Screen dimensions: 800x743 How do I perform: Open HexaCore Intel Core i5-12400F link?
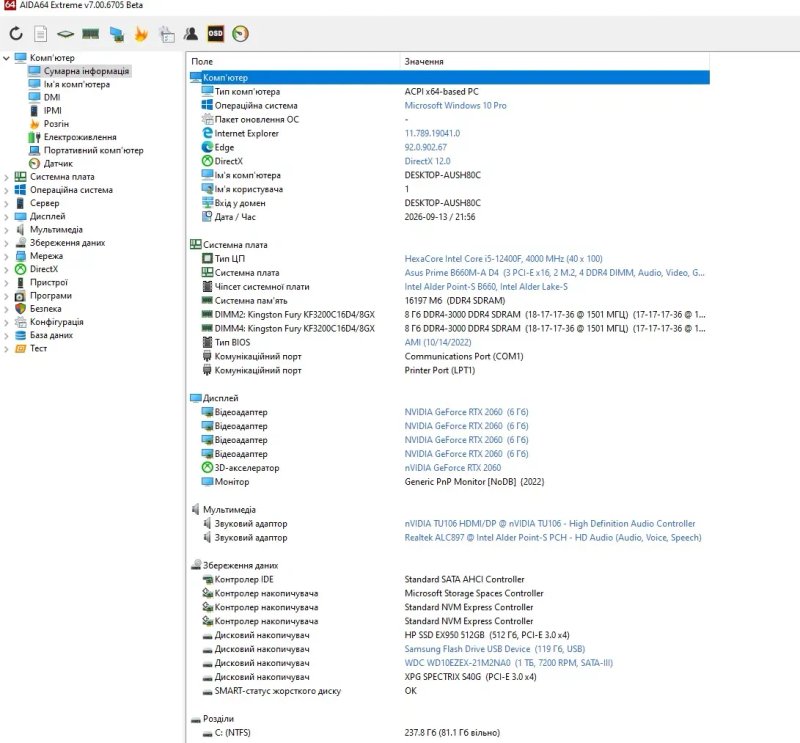coord(503,259)
